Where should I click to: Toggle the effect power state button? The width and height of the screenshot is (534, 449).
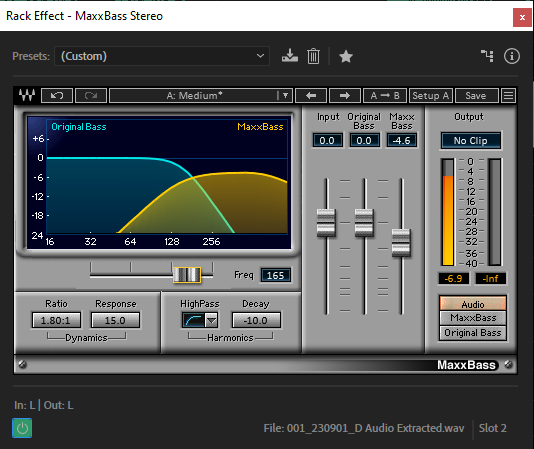(x=22, y=428)
